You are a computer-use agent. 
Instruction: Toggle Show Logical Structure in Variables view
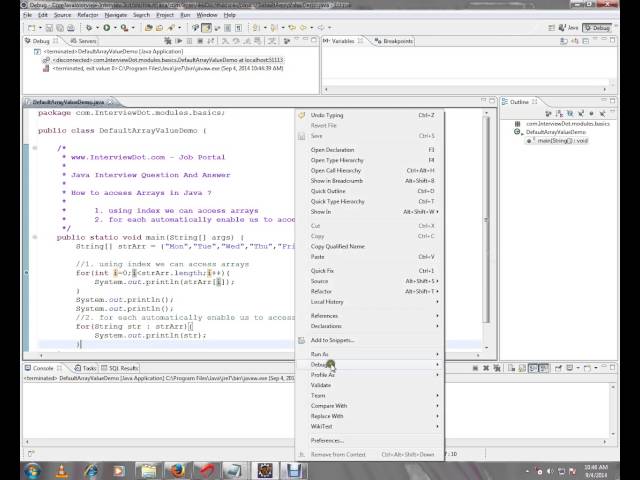tap(574, 41)
